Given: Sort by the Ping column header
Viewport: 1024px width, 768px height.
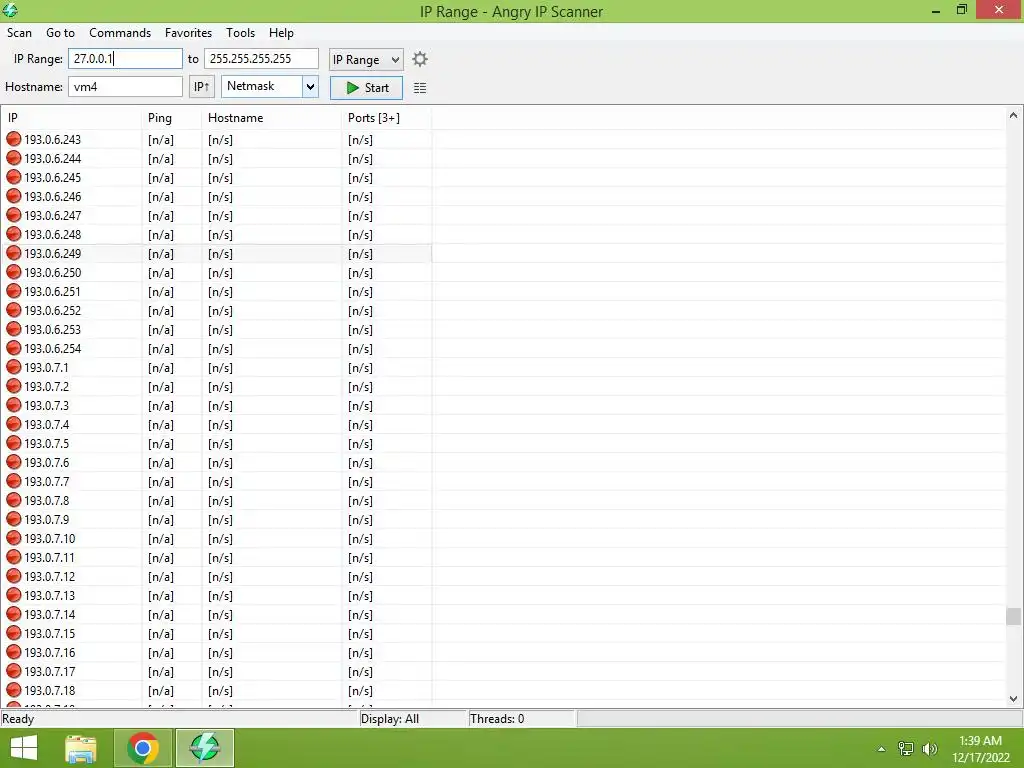Looking at the screenshot, I should point(172,118).
